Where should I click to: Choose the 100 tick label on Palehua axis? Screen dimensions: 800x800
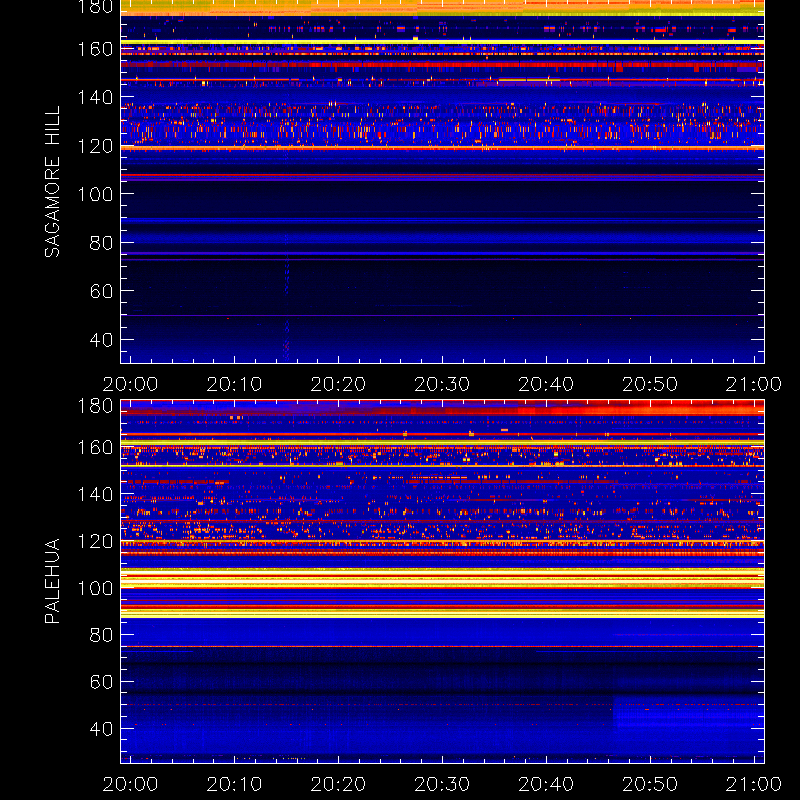tap(95, 588)
